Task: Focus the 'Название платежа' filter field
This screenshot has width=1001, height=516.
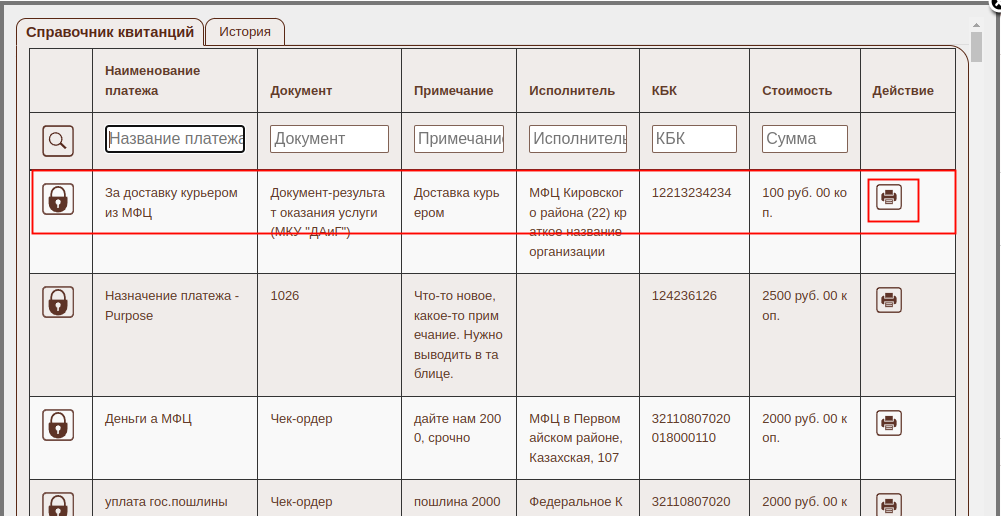Action: coord(175,139)
